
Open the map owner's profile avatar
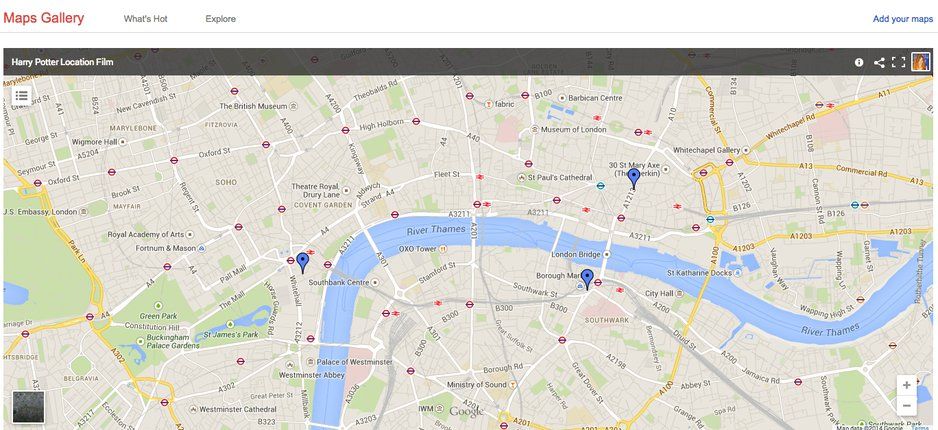921,62
